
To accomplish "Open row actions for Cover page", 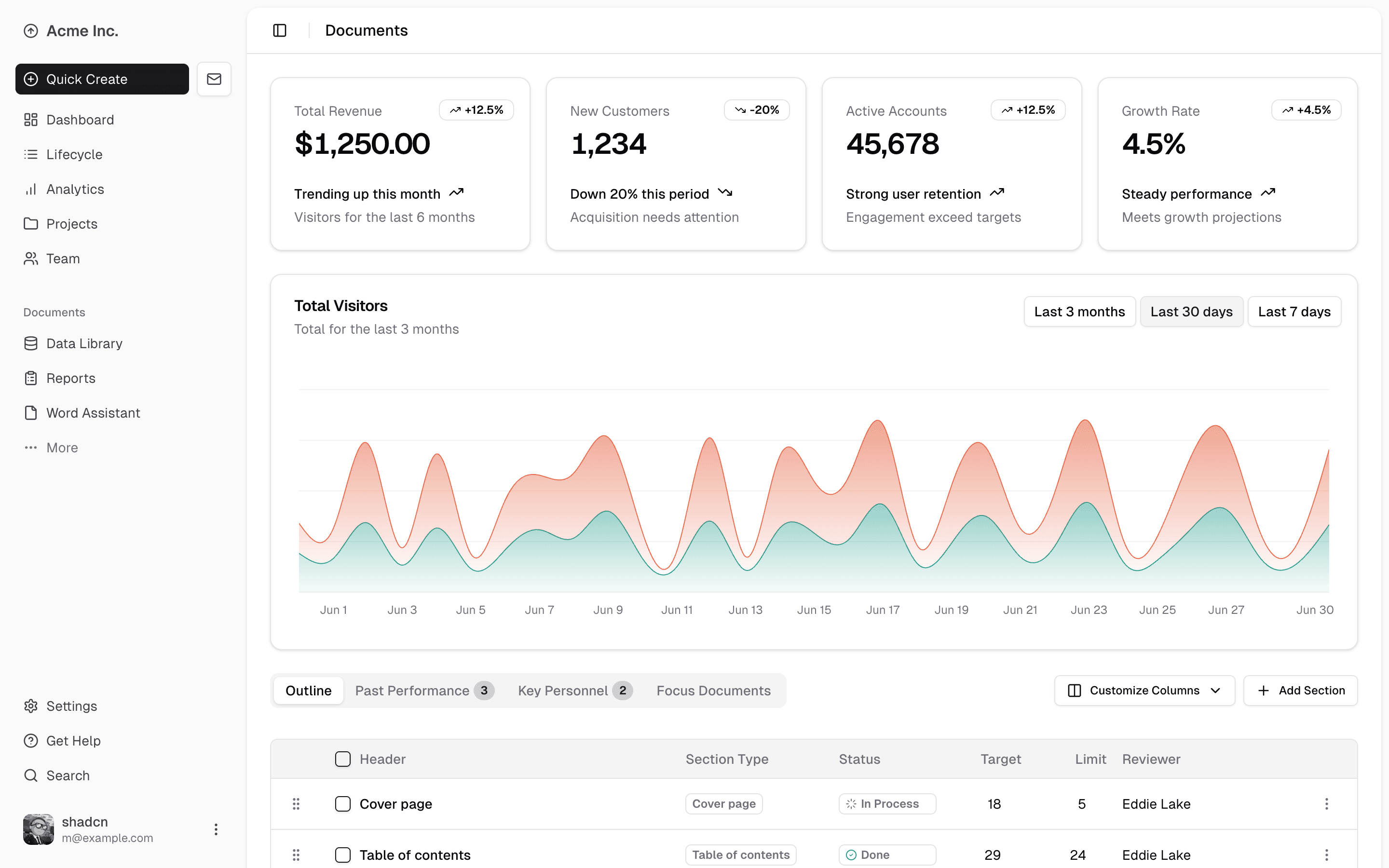I will coord(1326,804).
